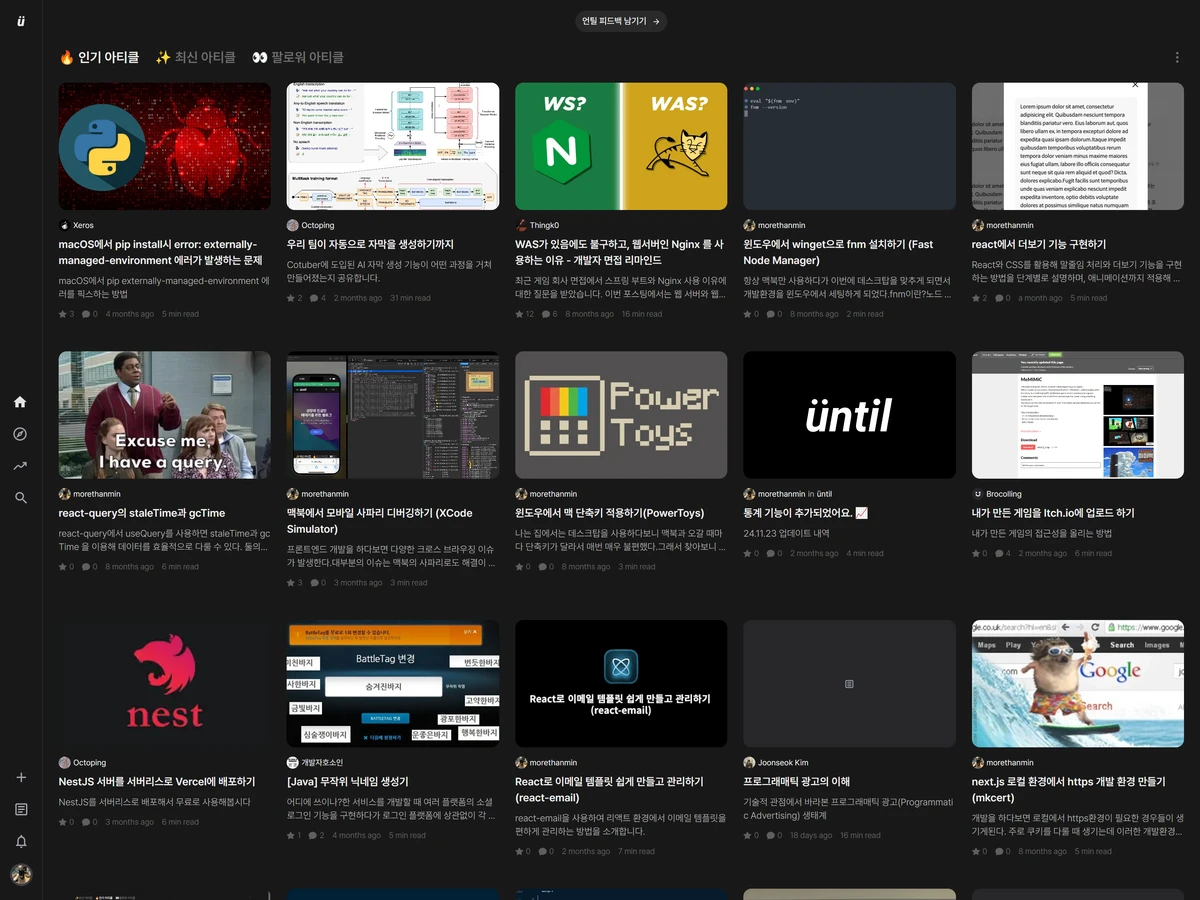Open the üntil logo article thumbnail
This screenshot has height=900, width=1200.
849,415
